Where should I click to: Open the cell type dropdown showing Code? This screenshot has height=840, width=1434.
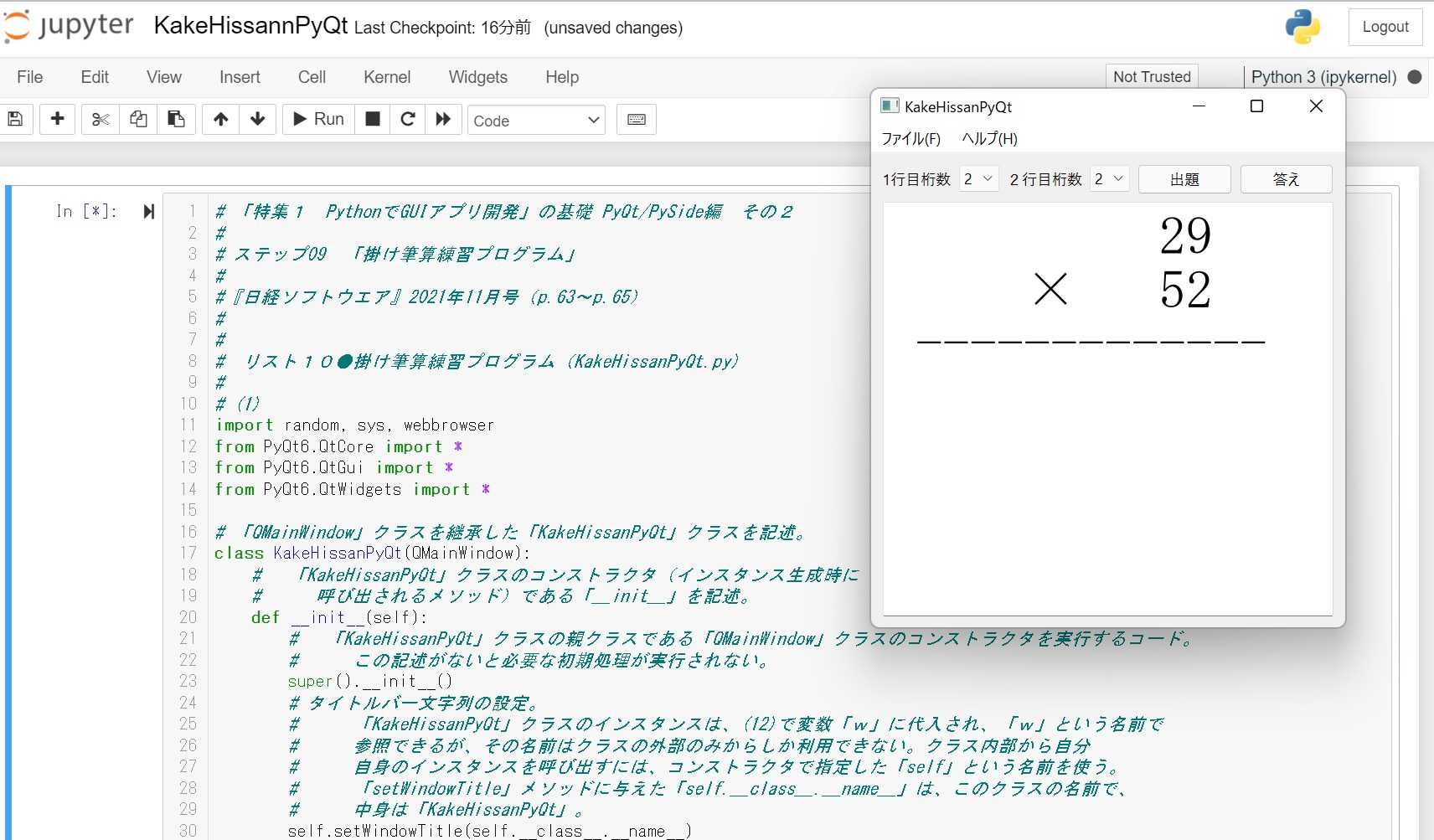(x=536, y=120)
